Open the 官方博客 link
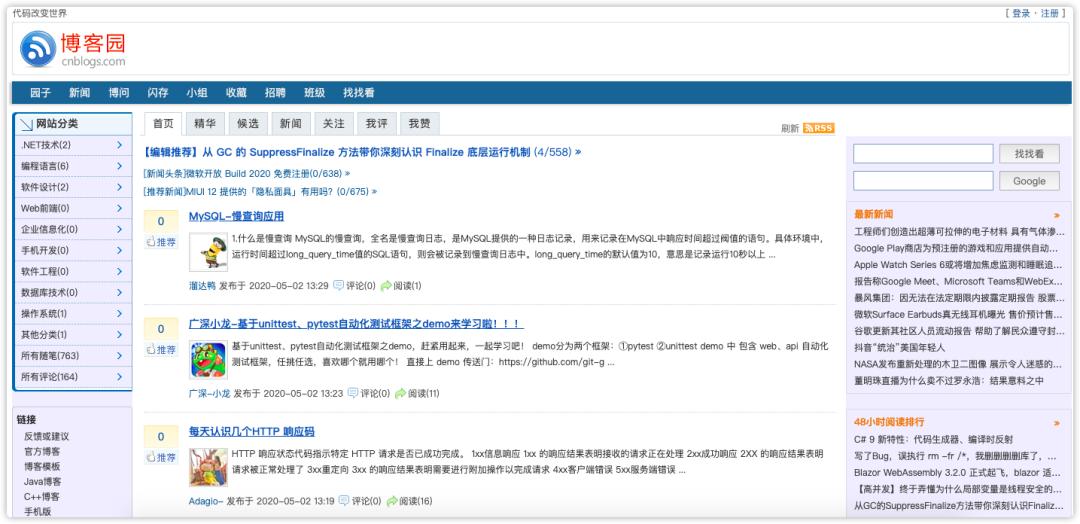 [x=42, y=452]
